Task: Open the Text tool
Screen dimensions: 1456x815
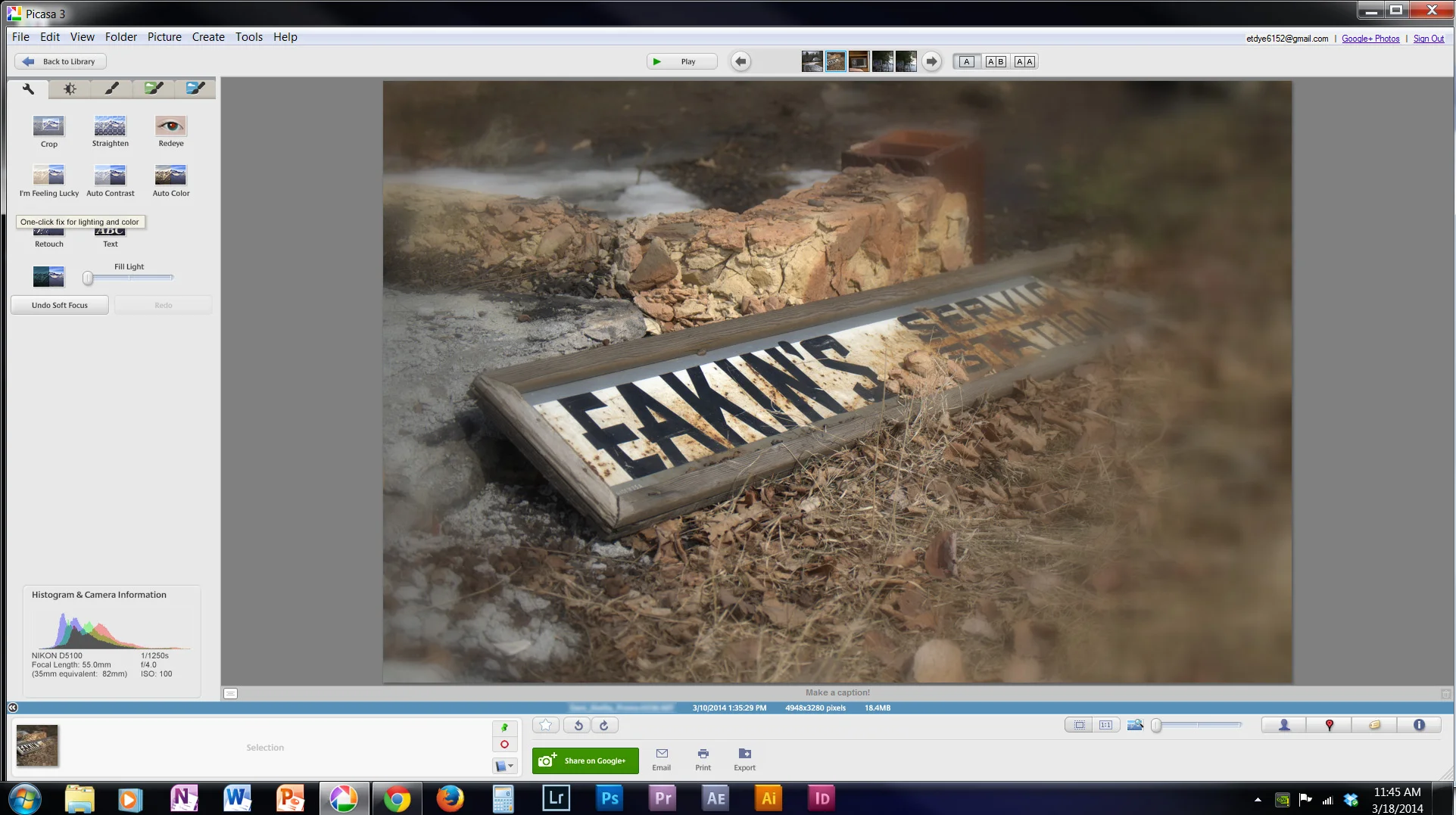Action: pos(110,238)
